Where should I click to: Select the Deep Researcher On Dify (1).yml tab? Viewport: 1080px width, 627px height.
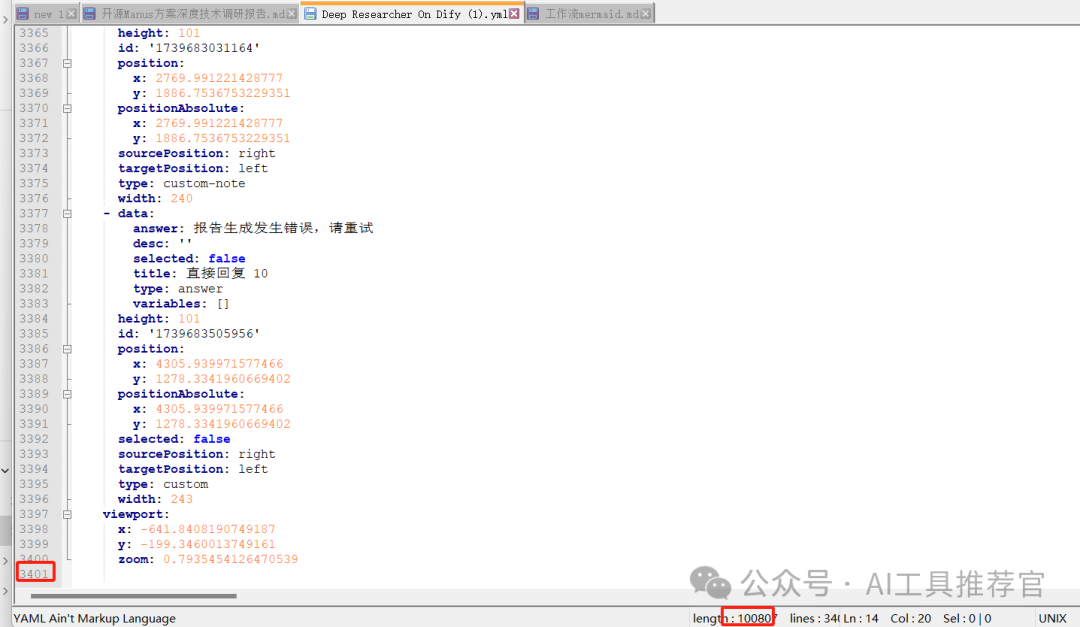coord(412,14)
